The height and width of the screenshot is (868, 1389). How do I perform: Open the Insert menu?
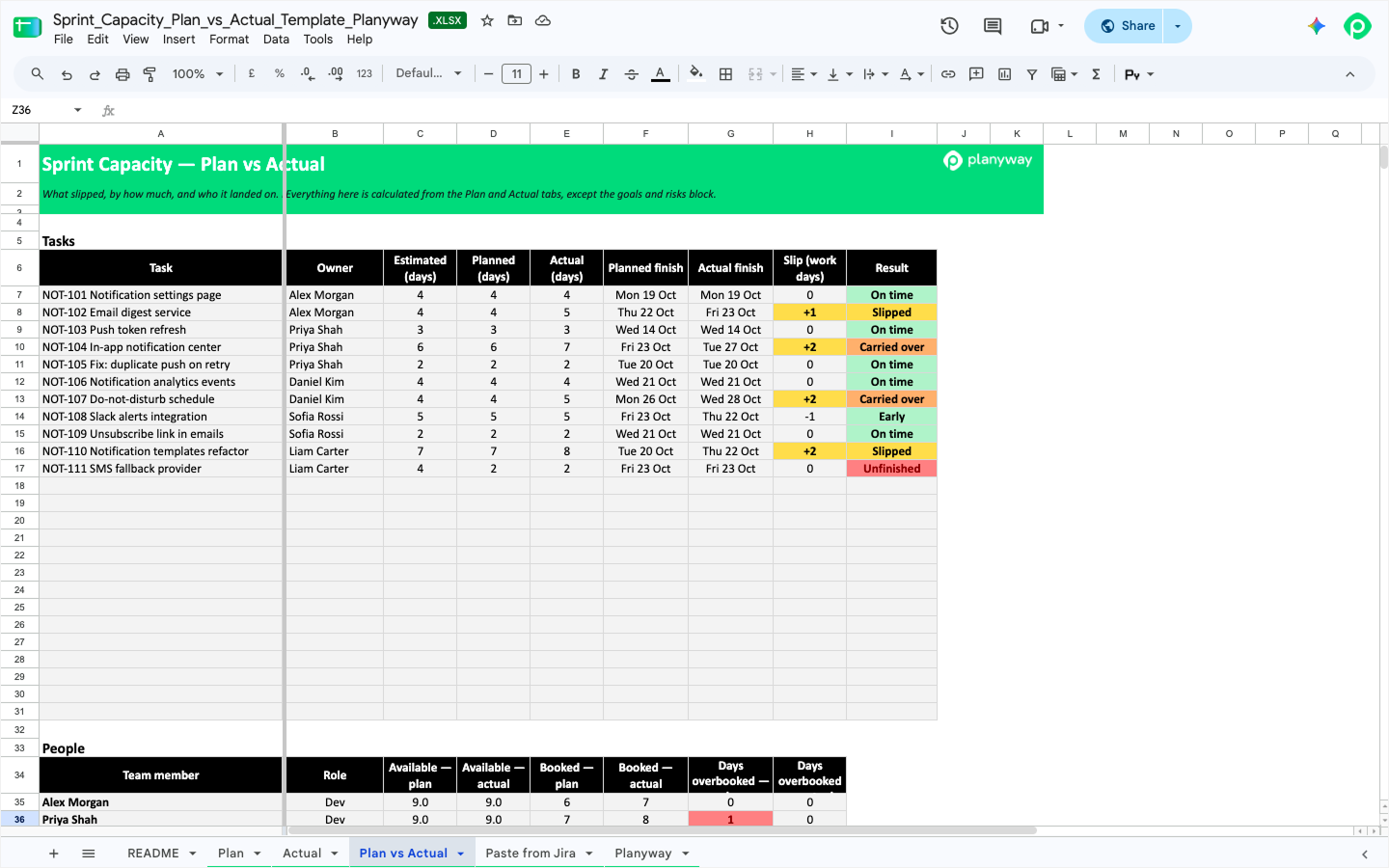click(x=178, y=40)
